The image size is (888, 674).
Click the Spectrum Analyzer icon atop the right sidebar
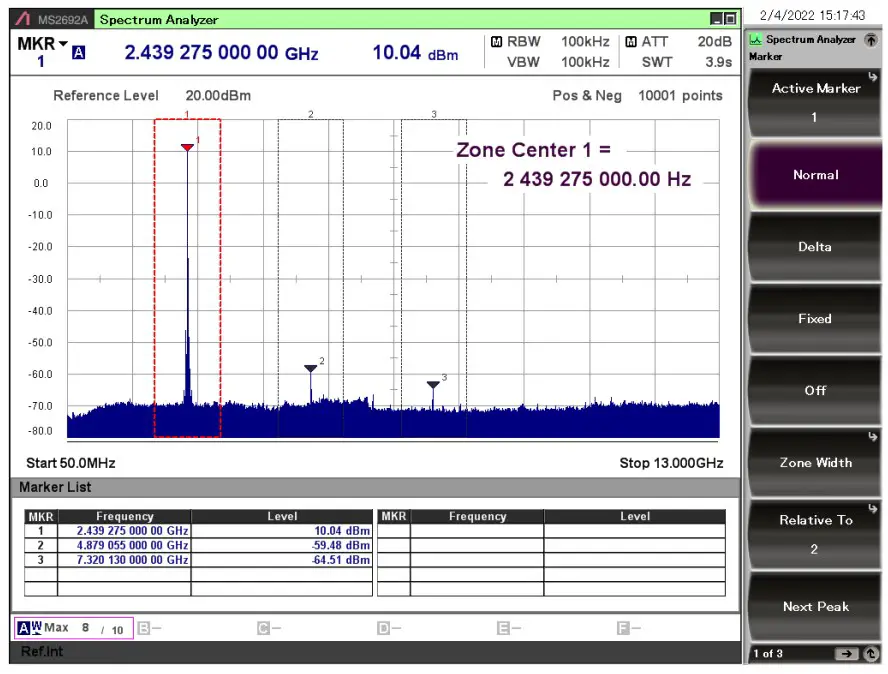pyautogui.click(x=755, y=40)
